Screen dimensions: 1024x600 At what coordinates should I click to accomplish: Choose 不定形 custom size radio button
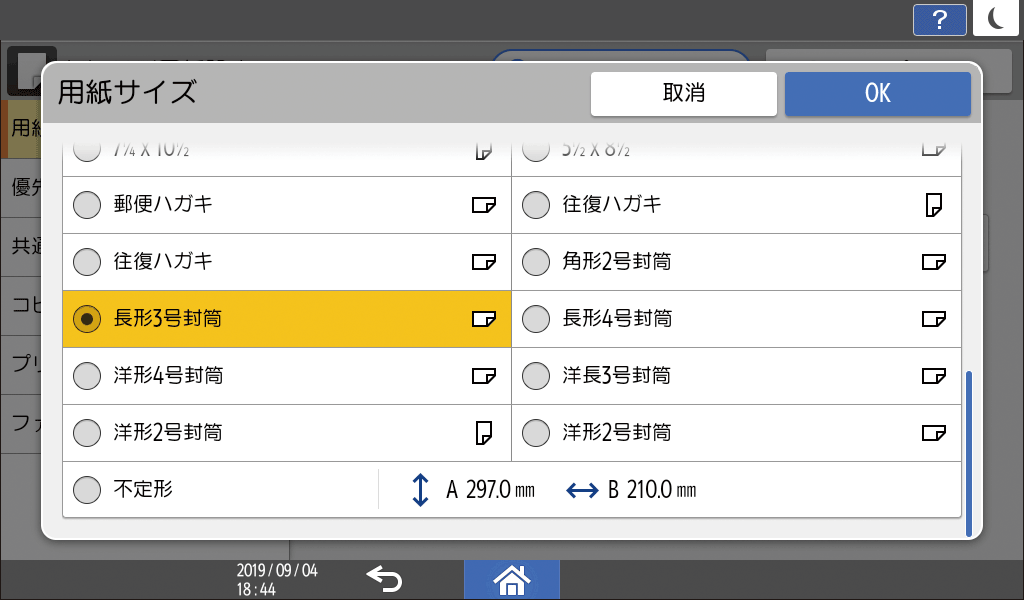(x=88, y=490)
